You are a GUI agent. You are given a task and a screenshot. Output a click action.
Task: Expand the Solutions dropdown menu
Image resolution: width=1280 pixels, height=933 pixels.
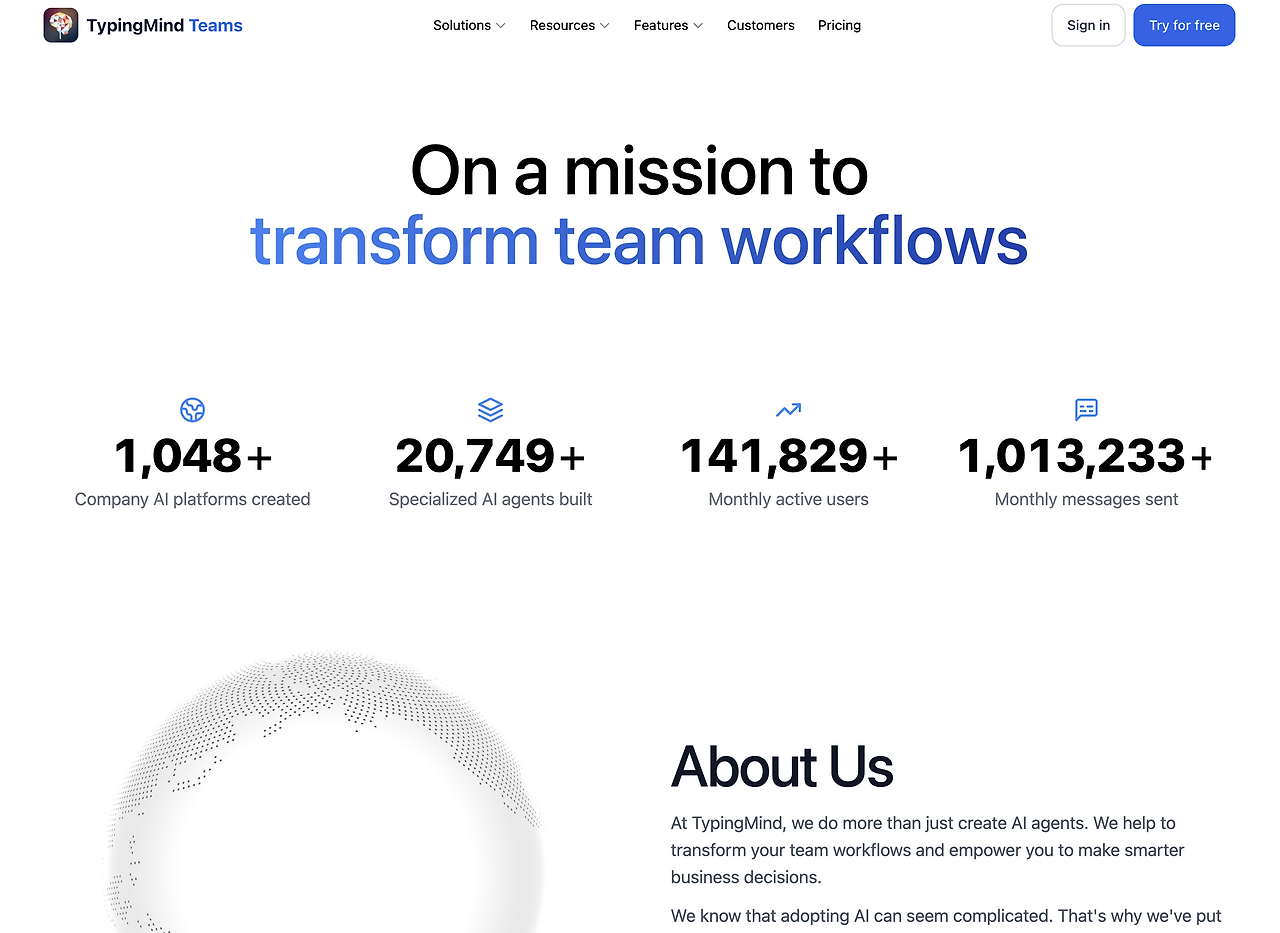[x=469, y=25]
